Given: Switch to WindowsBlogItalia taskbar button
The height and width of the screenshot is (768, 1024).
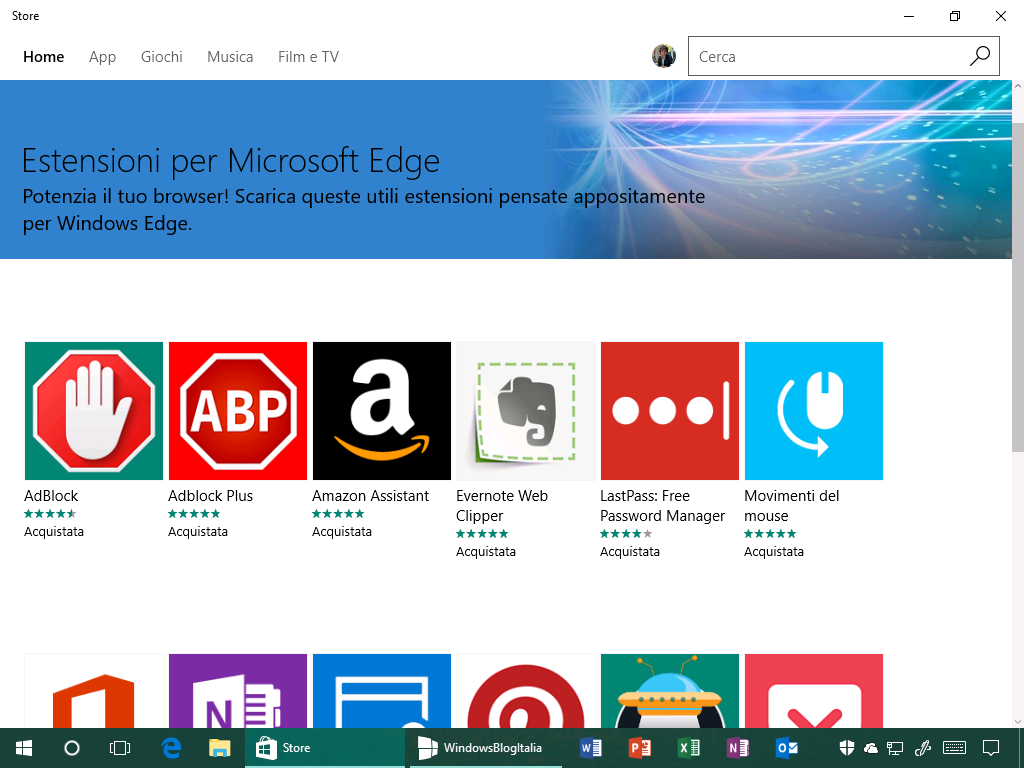Looking at the screenshot, I should 485,748.
